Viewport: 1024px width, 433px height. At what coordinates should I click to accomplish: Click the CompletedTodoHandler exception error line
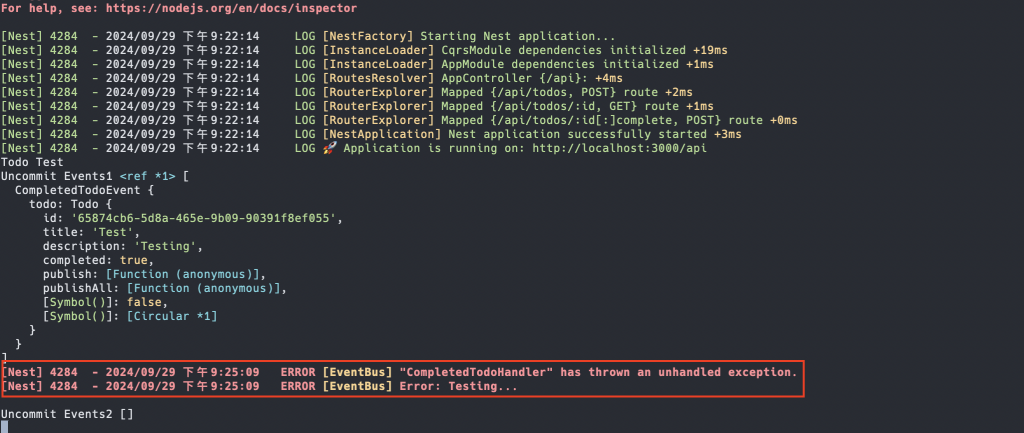coord(399,372)
